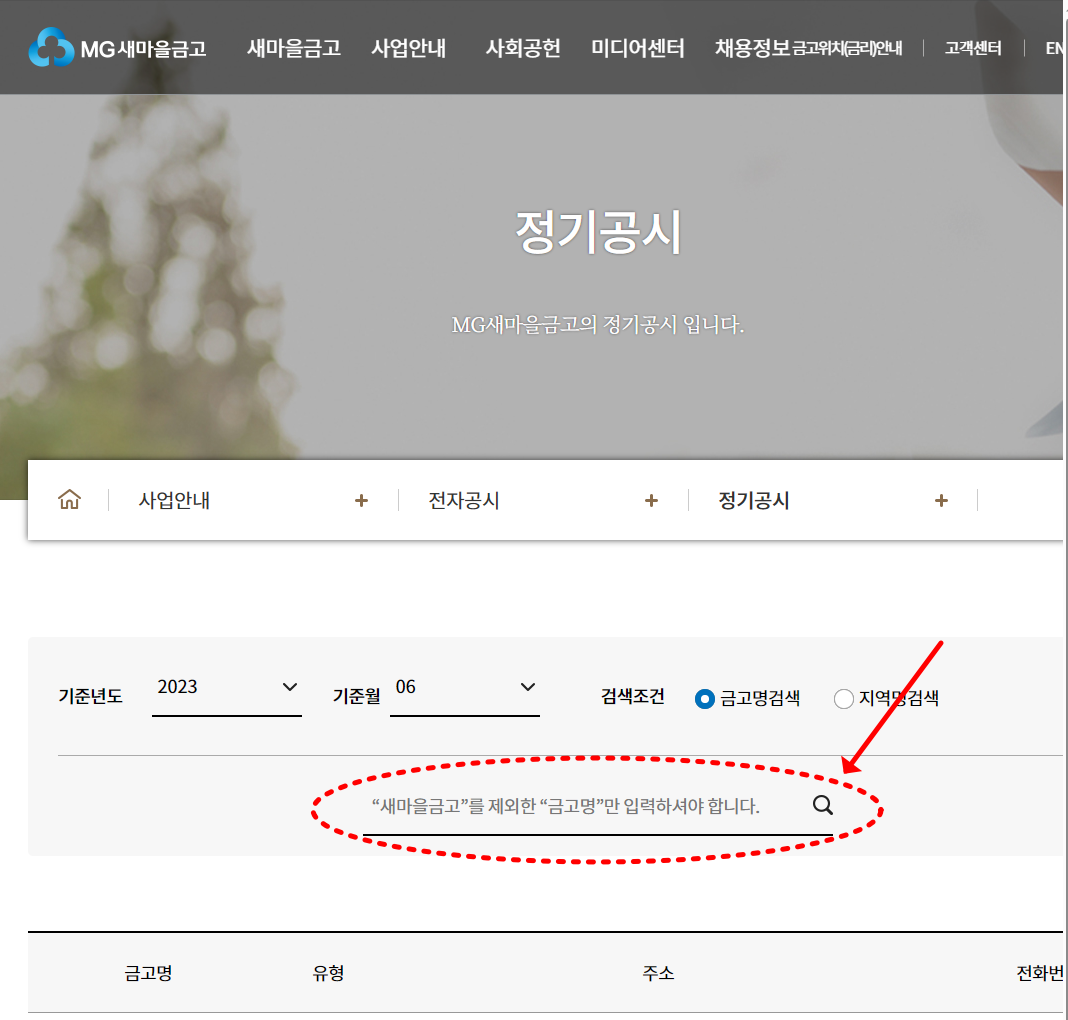The image size is (1068, 1020).
Task: Expand the 사업안내 breadcrumb plus
Action: click(x=361, y=501)
